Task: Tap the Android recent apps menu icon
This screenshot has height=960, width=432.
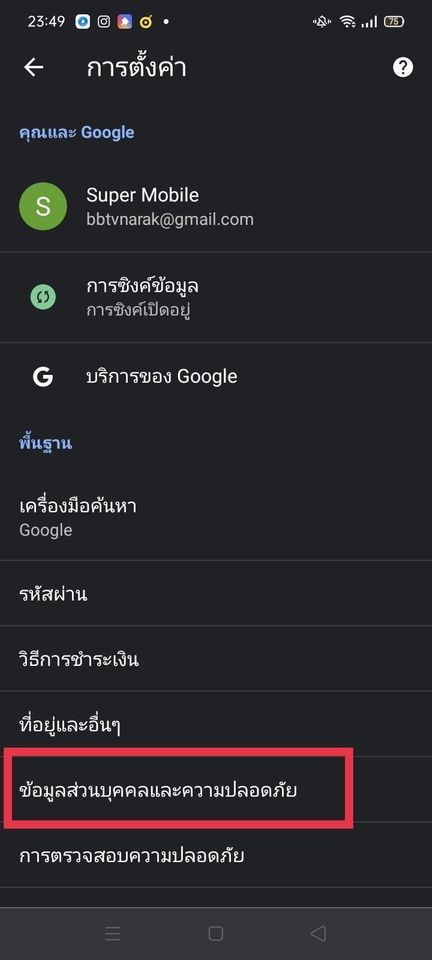Action: point(113,933)
